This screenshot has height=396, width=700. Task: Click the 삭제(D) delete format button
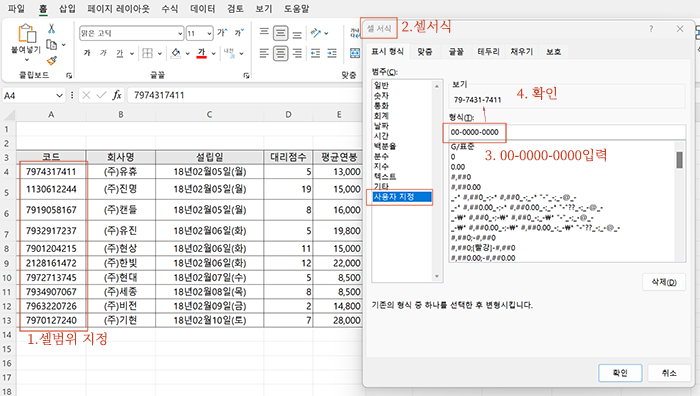(664, 282)
